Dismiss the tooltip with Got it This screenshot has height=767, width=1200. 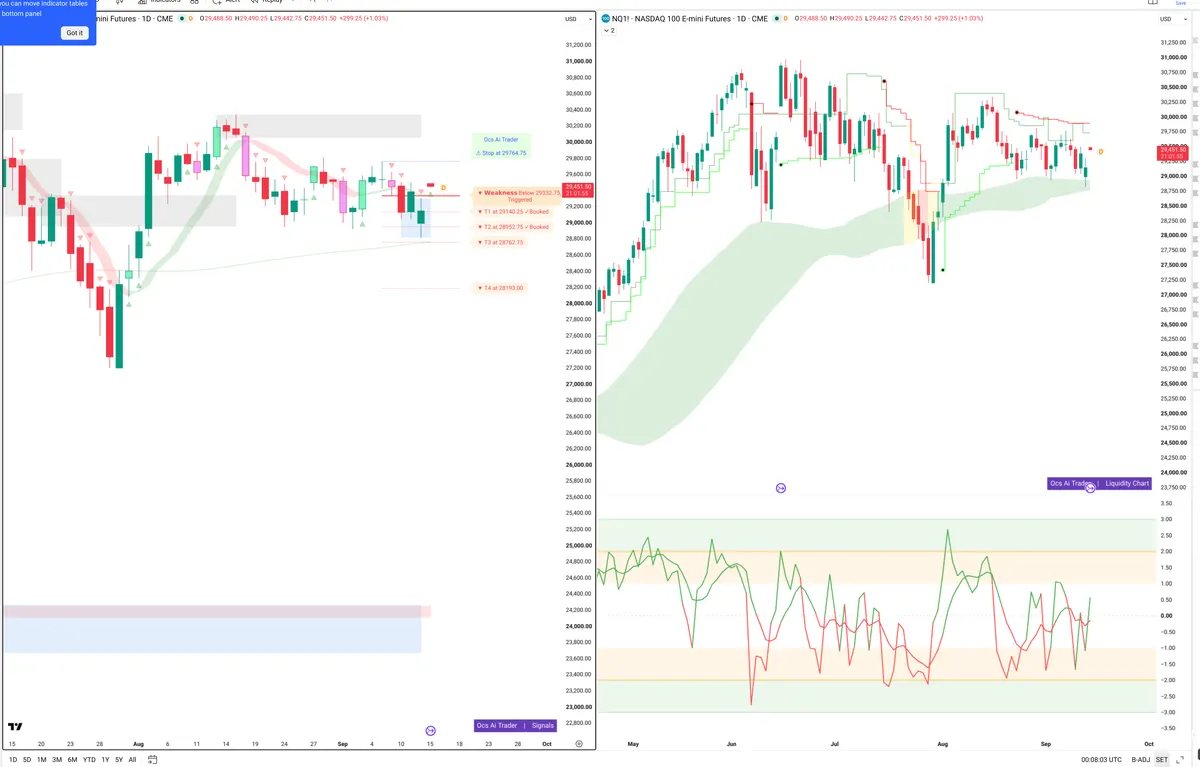(75, 33)
